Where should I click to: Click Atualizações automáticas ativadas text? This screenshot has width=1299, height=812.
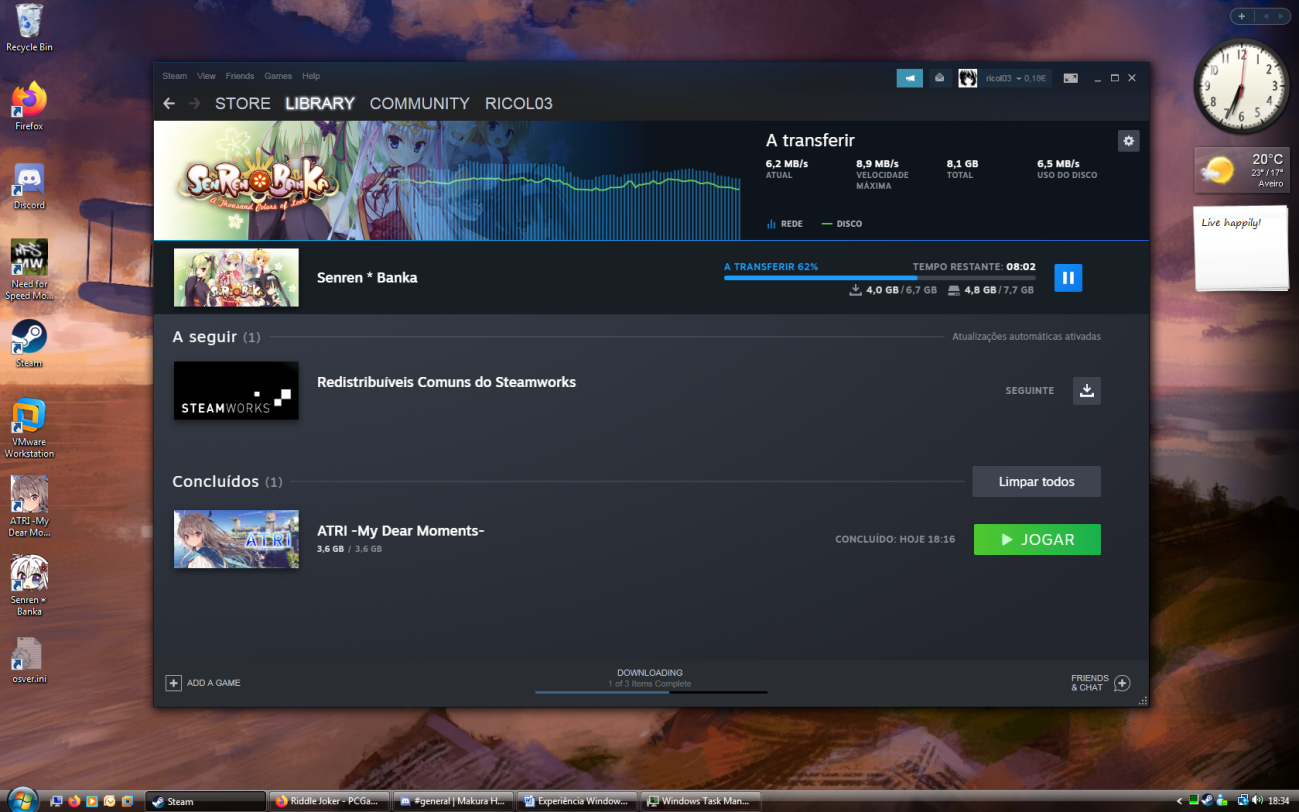click(x=1026, y=337)
